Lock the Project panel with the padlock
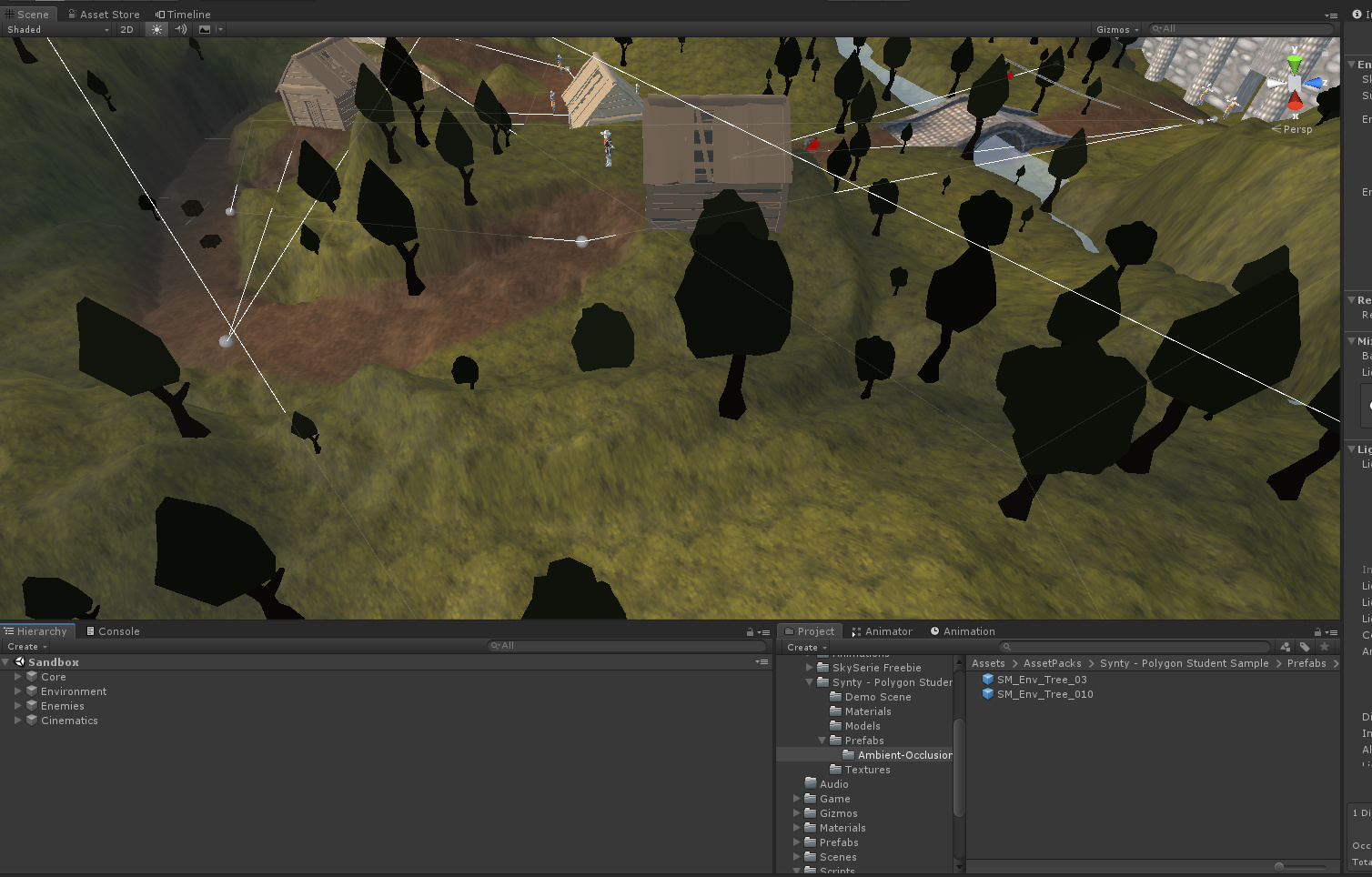 tap(1317, 630)
